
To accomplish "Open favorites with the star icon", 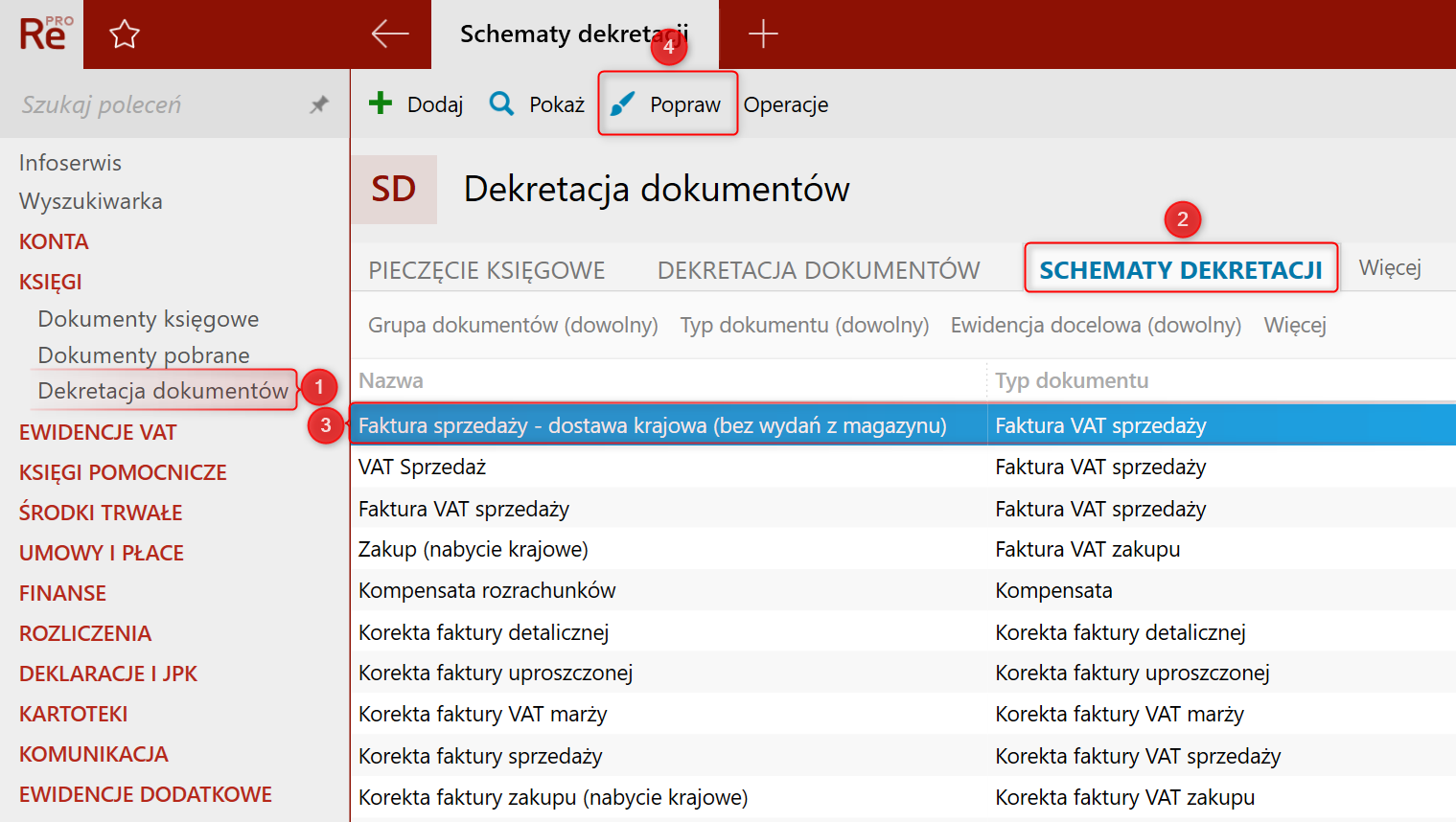I will point(125,34).
